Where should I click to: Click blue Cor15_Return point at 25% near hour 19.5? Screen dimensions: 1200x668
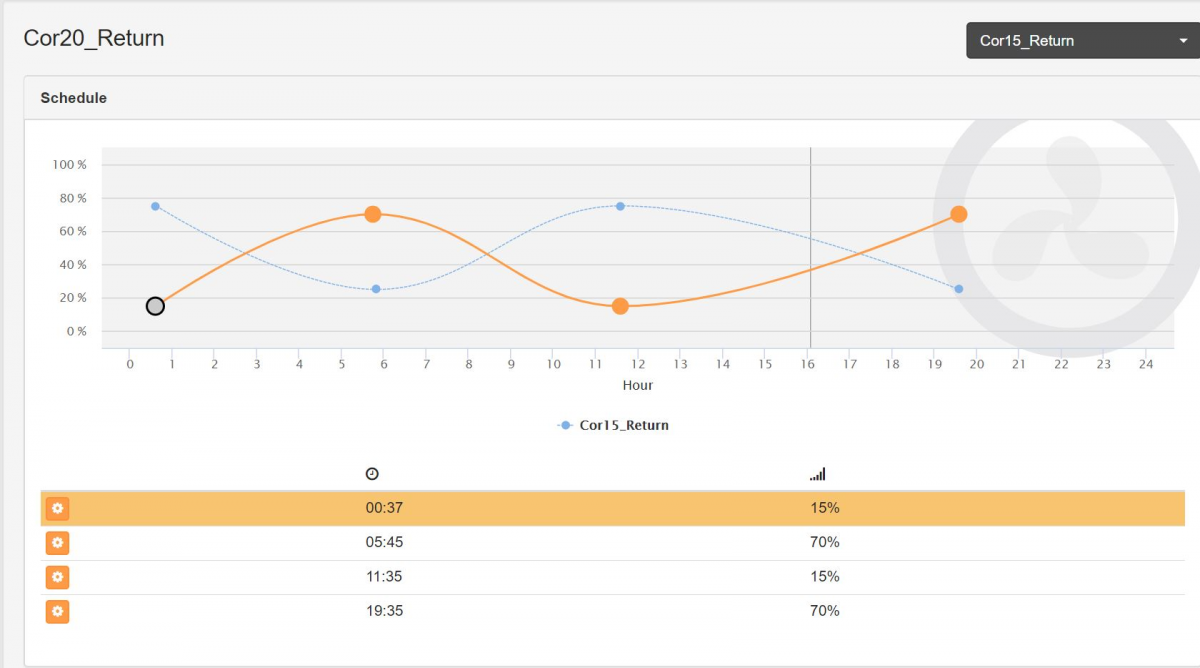point(958,289)
